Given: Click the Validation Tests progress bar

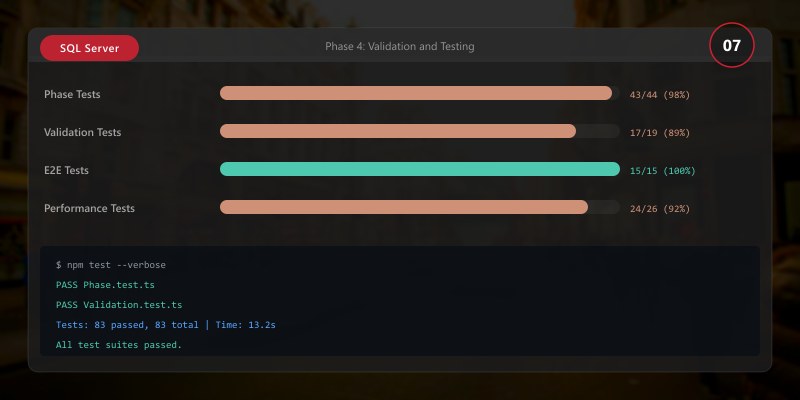Looking at the screenshot, I should click(x=420, y=131).
